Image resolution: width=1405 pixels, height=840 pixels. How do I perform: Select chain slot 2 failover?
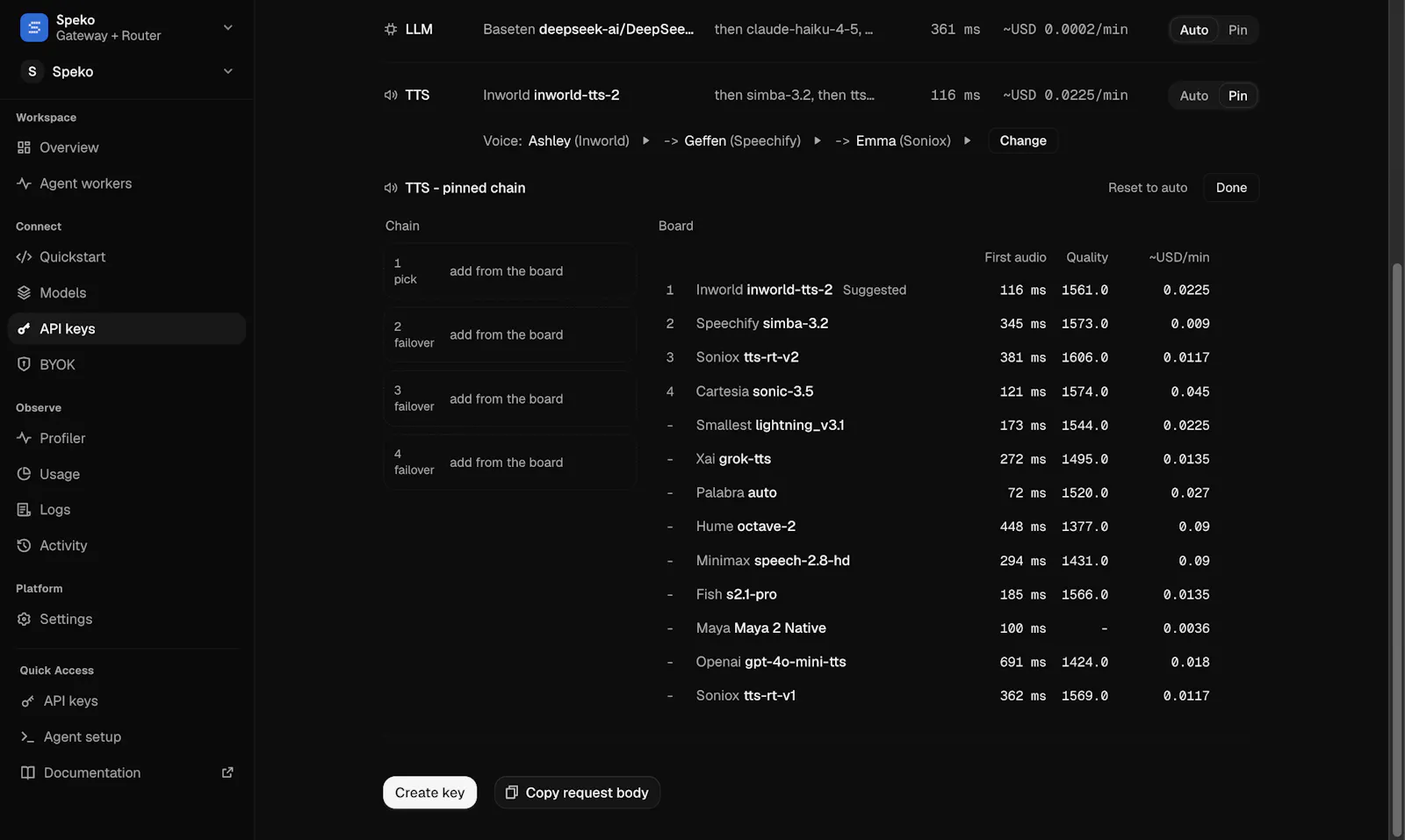tap(509, 335)
